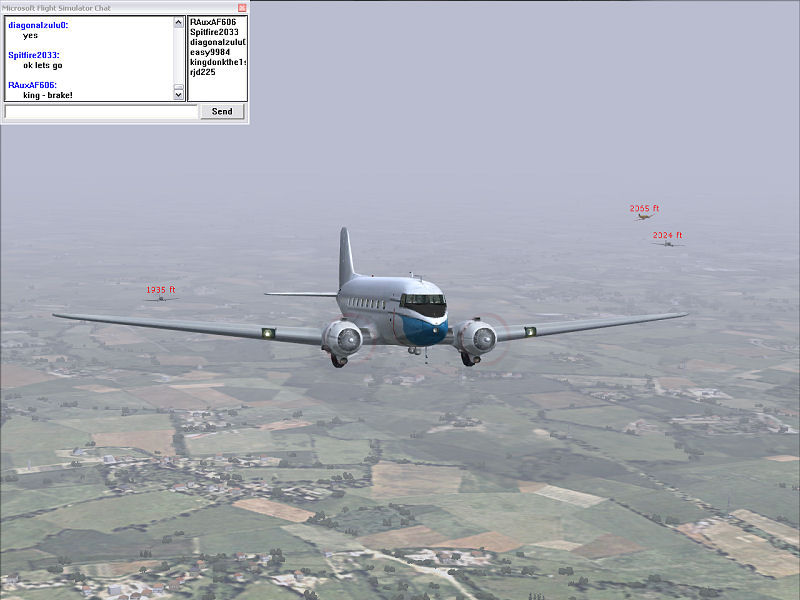The width and height of the screenshot is (800, 600).
Task: Click the 'king - brake!' chat message
Action: point(48,95)
